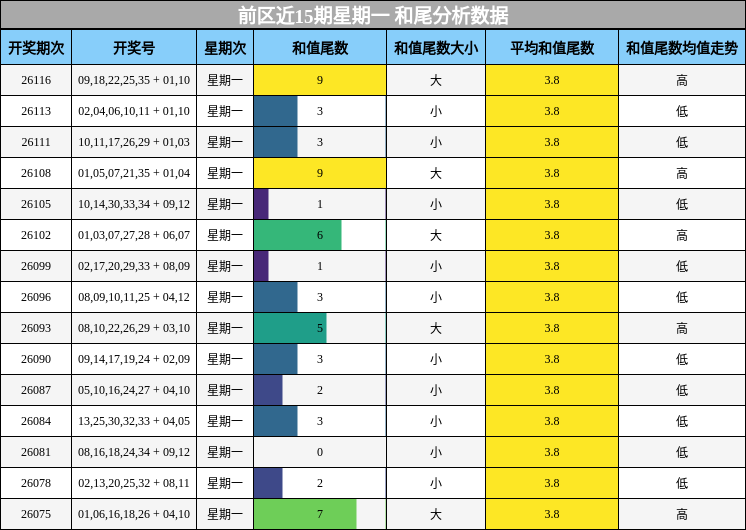Click tail value 3 in row 26113
This screenshot has width=746, height=530.
[x=320, y=111]
